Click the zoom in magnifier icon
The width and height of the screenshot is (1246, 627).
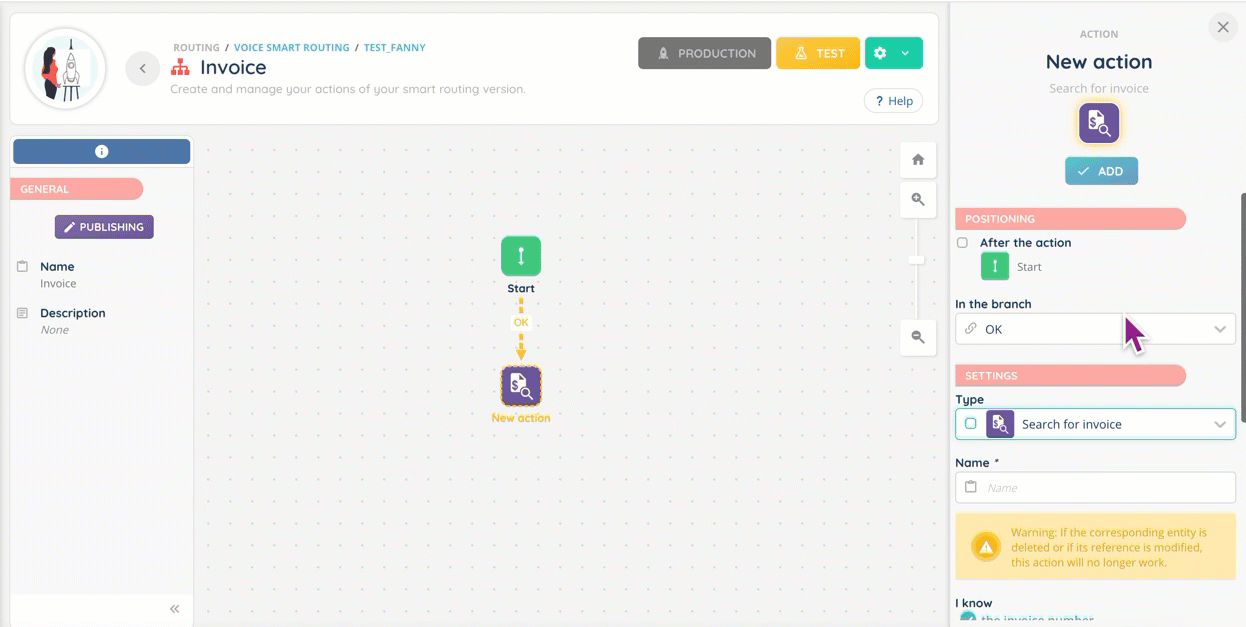(x=918, y=199)
